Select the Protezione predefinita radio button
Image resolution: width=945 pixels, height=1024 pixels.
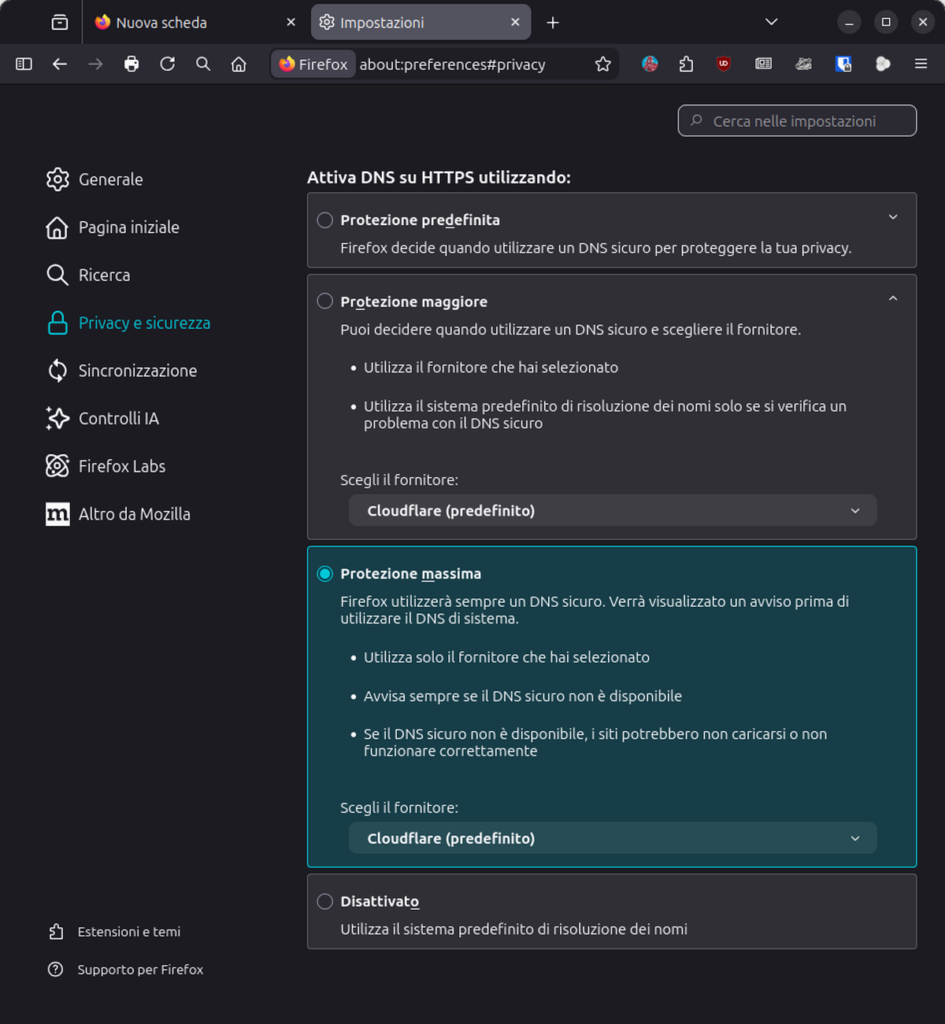click(x=324, y=220)
